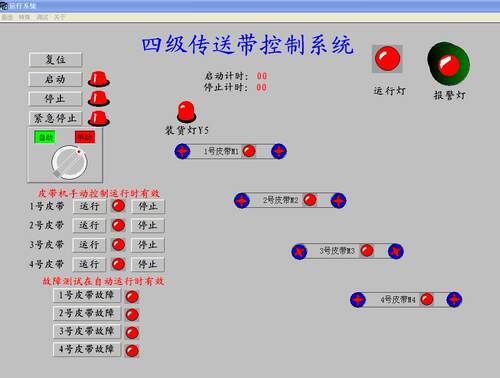Viewport: 500px width, 378px height.
Task: Click the right roller of 4号皮带M4 conveyor
Action: click(454, 300)
